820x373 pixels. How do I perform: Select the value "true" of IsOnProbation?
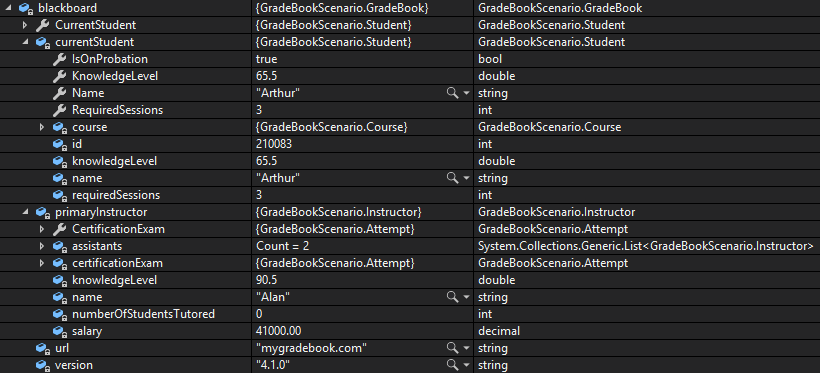267,59
